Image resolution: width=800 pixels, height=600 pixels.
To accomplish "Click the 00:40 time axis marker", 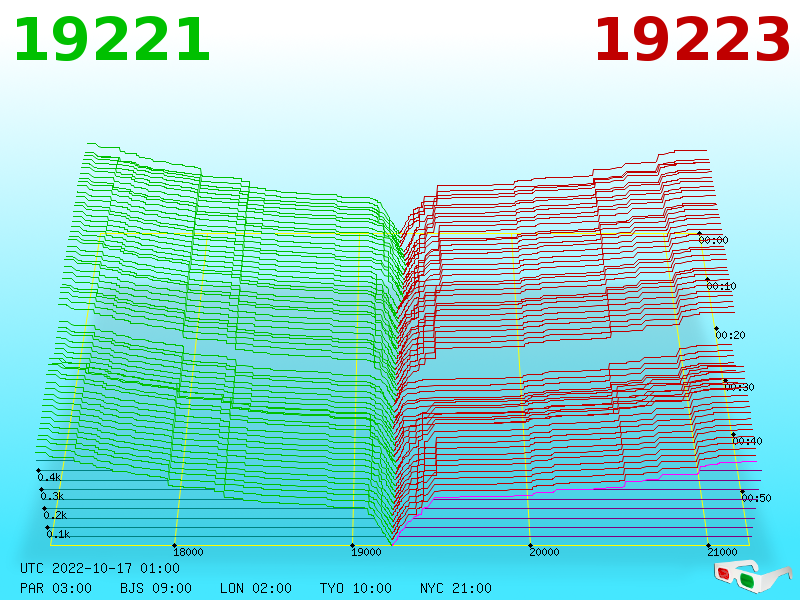I will pos(747,441).
